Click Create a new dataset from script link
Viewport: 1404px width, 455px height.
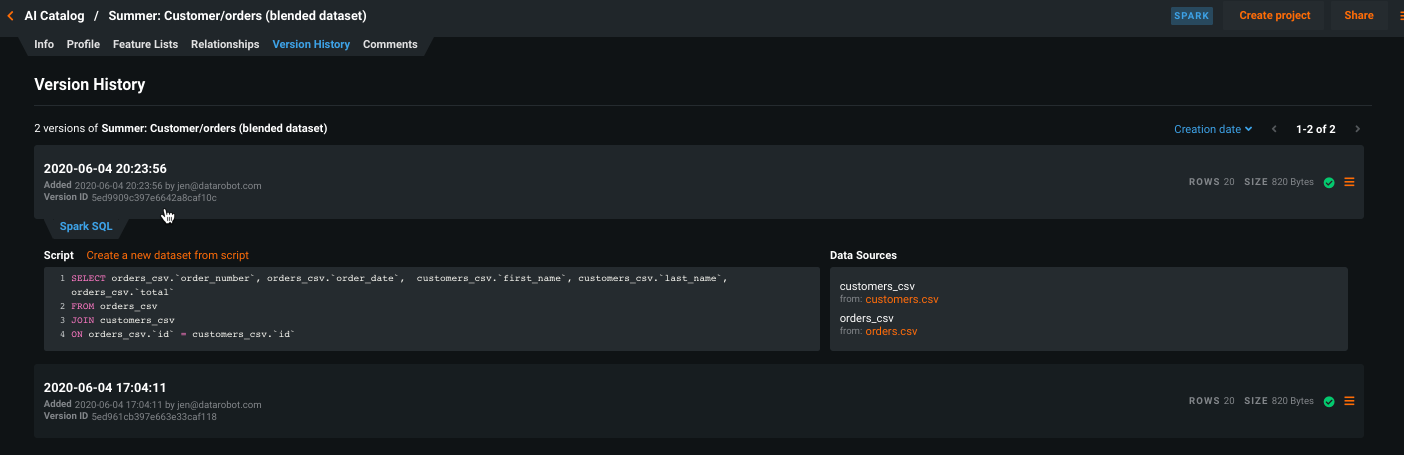pyautogui.click(x=167, y=256)
